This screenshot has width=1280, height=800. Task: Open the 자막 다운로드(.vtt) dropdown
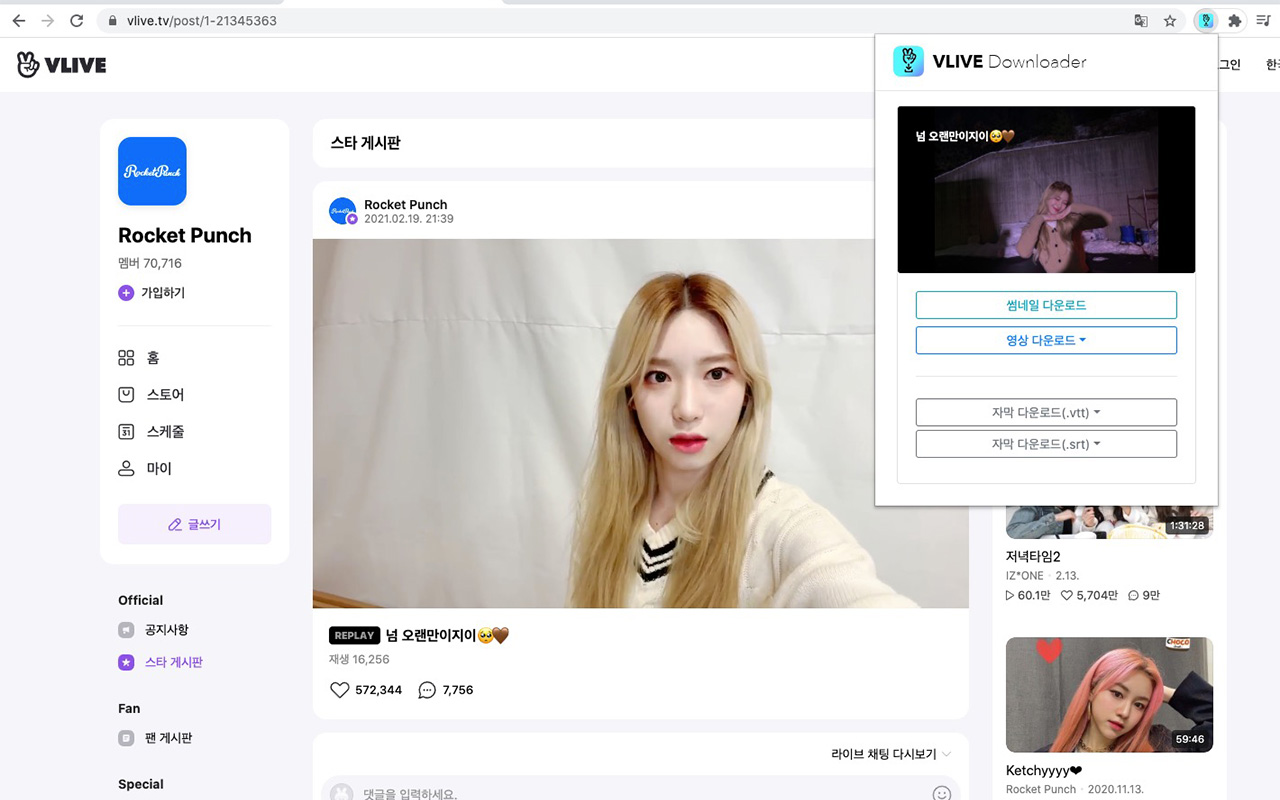click(x=1046, y=412)
